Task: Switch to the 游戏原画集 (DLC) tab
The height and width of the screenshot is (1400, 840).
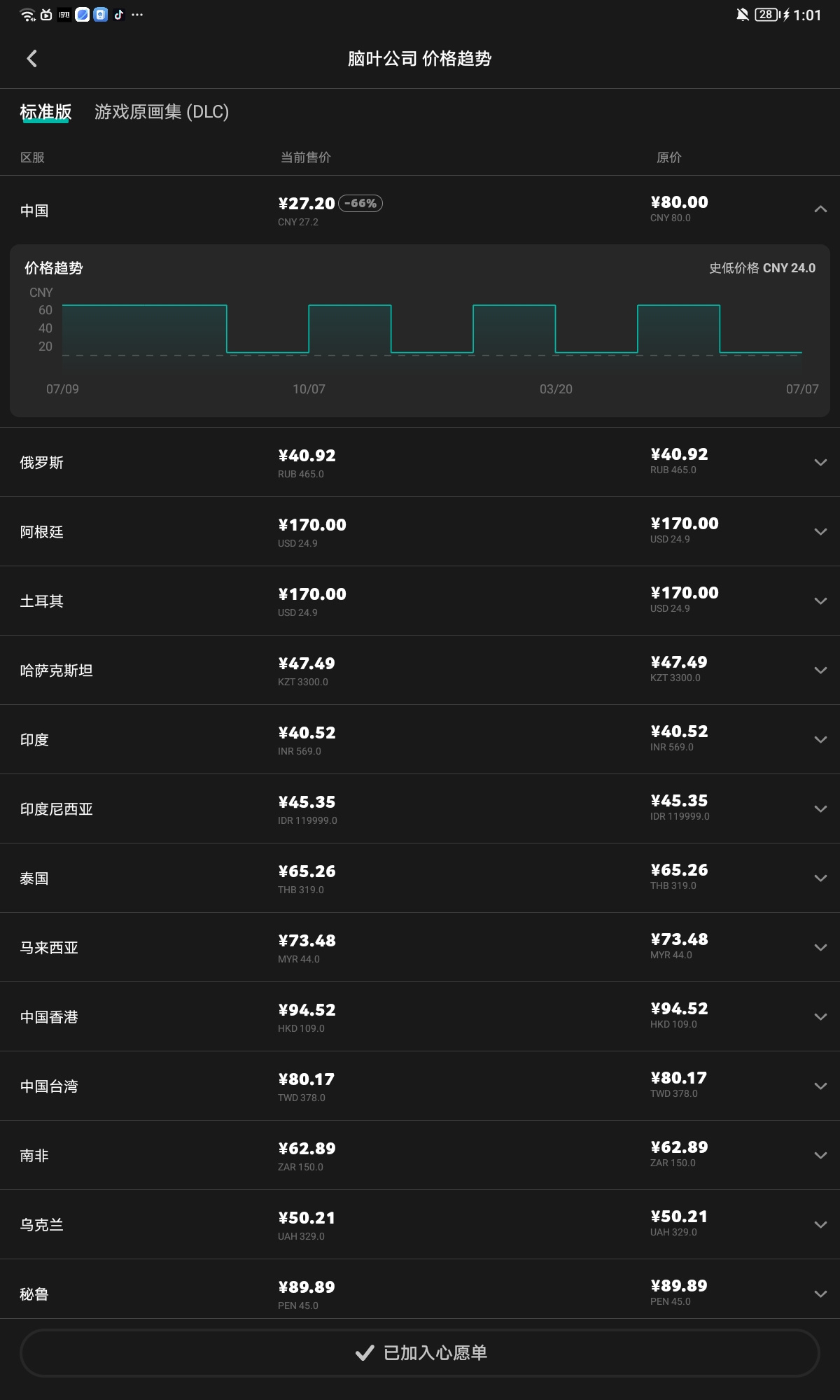Action: [x=162, y=112]
